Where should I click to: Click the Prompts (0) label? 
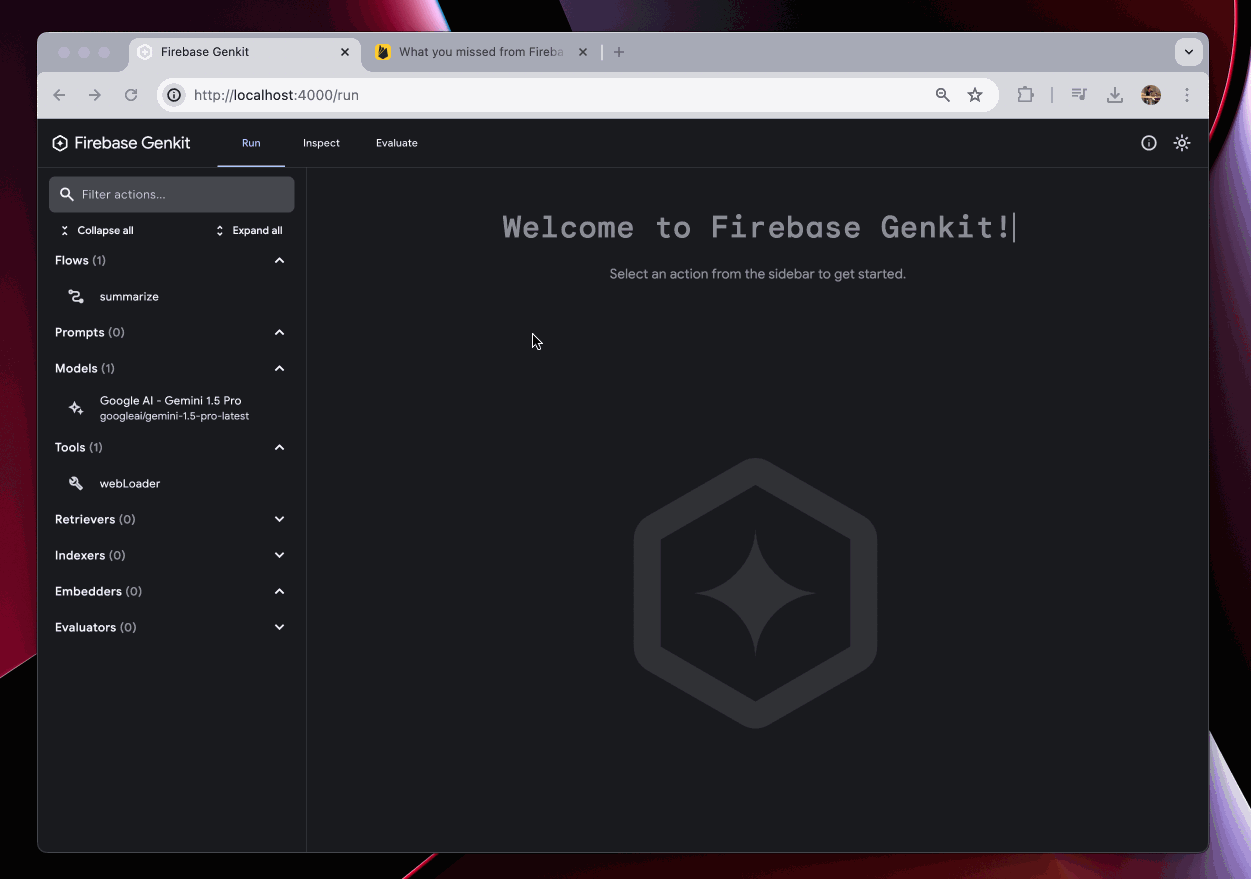(x=90, y=332)
